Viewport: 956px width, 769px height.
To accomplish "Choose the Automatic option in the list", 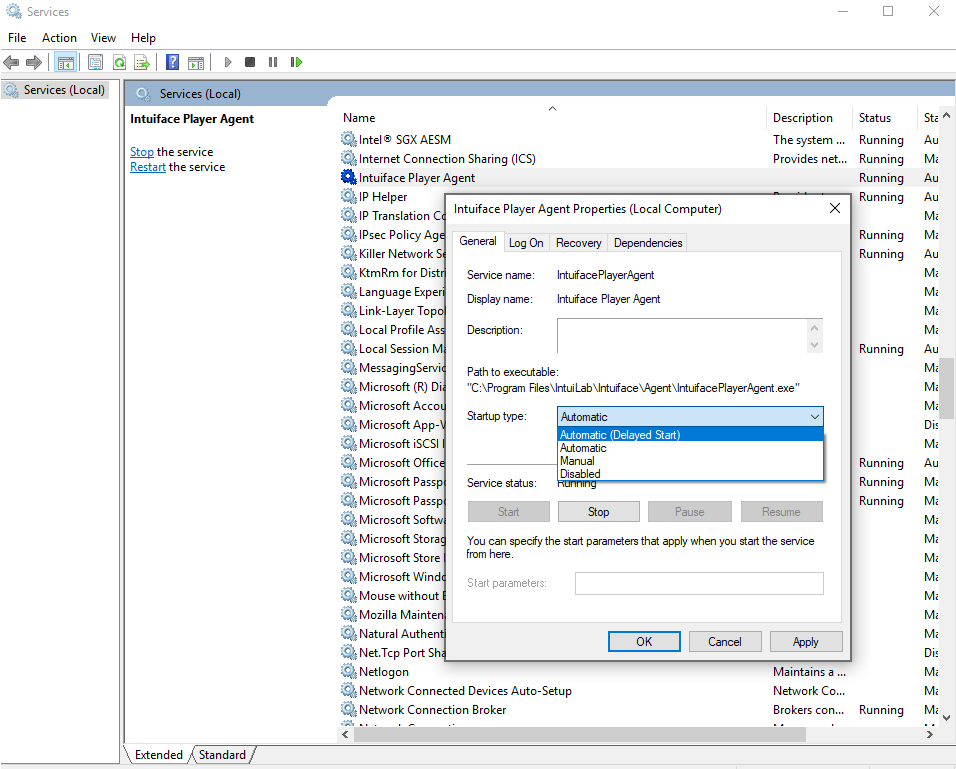I will [x=690, y=448].
